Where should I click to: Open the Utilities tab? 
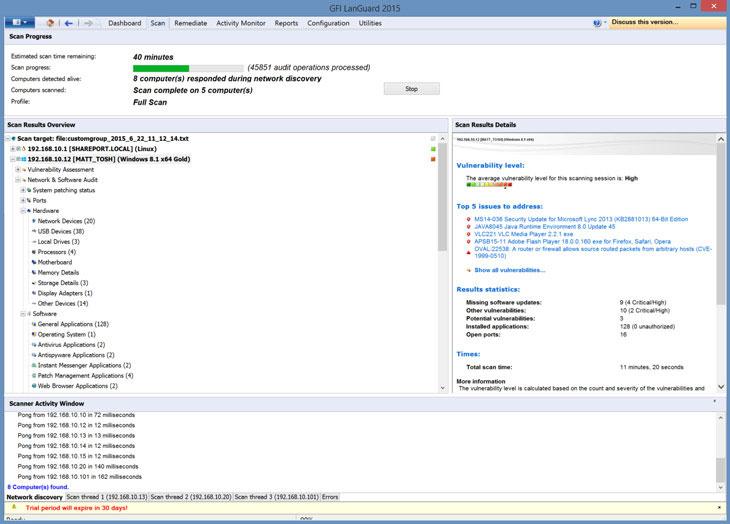click(x=370, y=23)
